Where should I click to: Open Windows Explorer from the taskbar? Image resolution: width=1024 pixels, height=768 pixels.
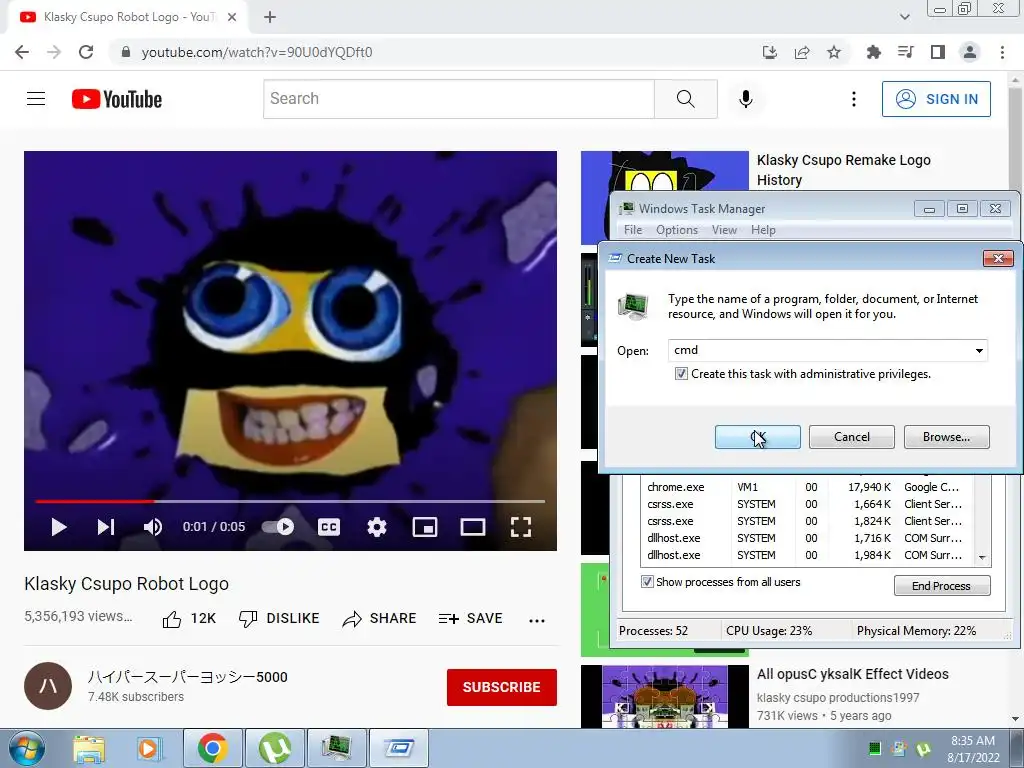[89, 748]
